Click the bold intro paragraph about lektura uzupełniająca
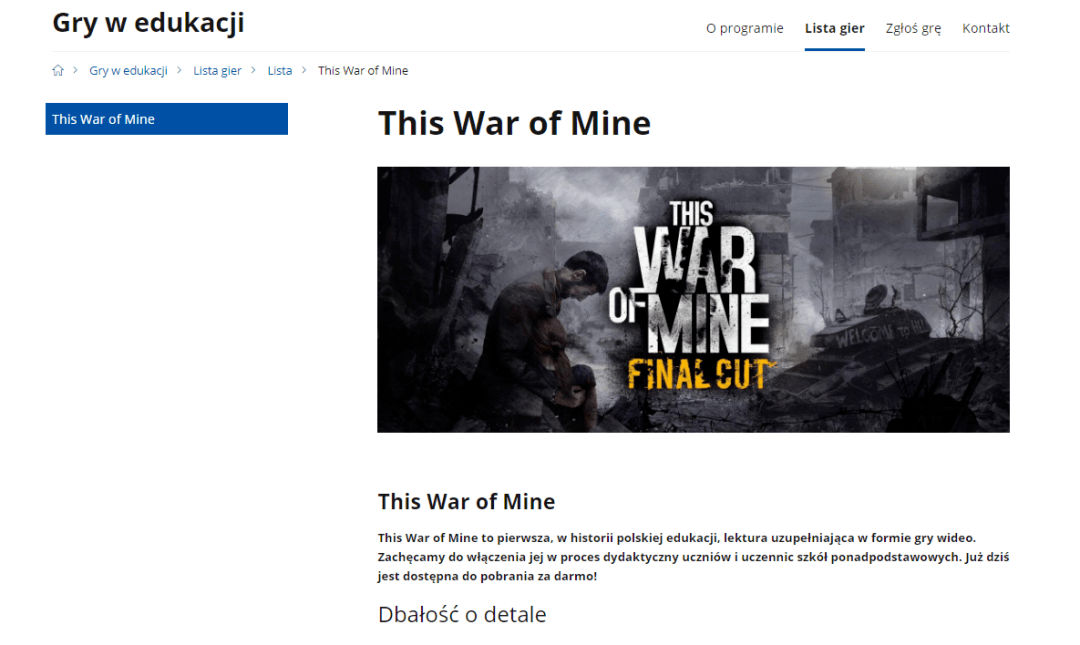 693,557
